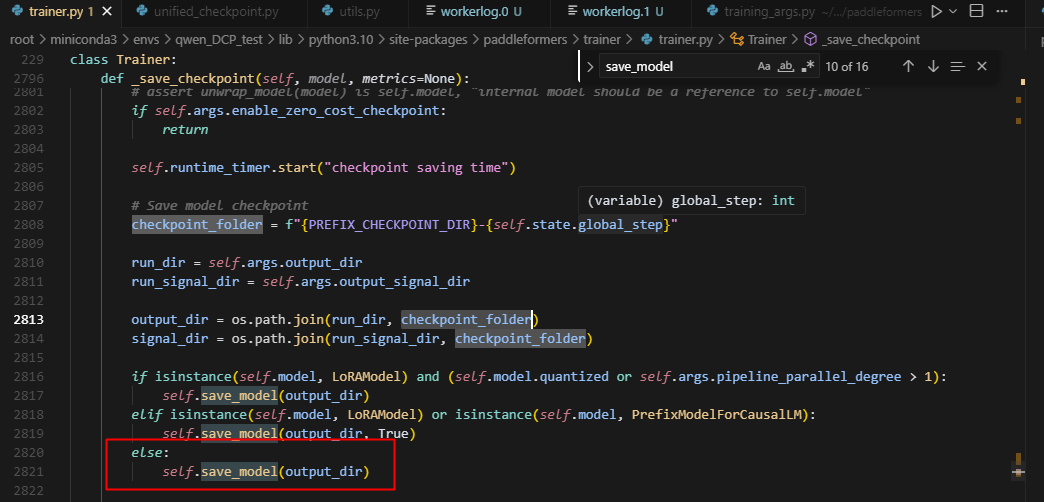Go to previous find match arrow
This screenshot has height=502, width=1044.
click(908, 66)
